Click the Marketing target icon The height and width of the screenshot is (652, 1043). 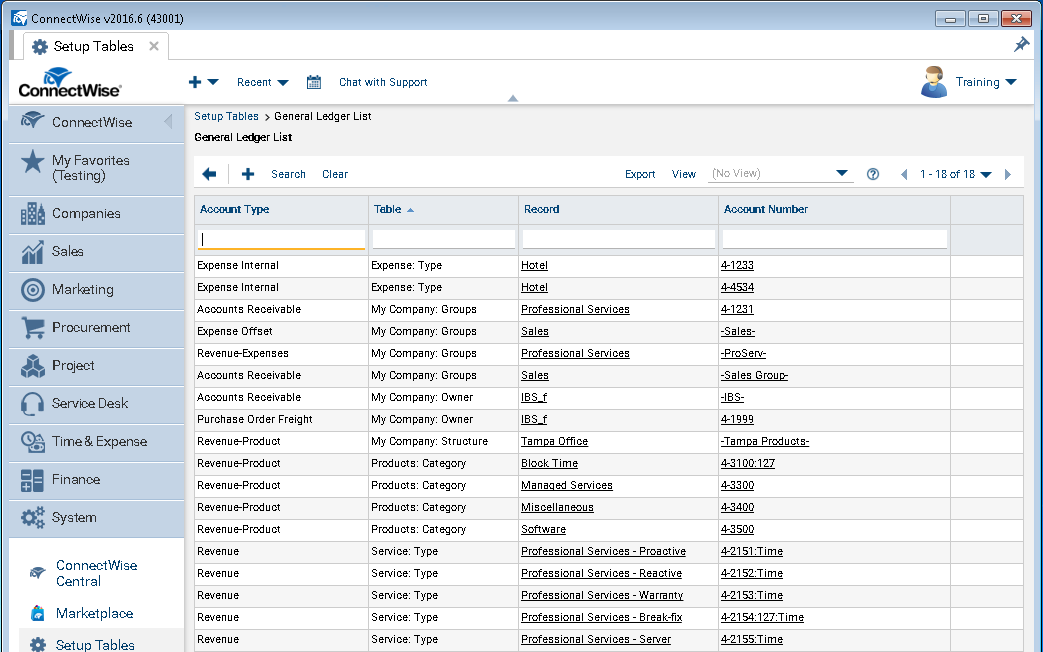tap(32, 289)
